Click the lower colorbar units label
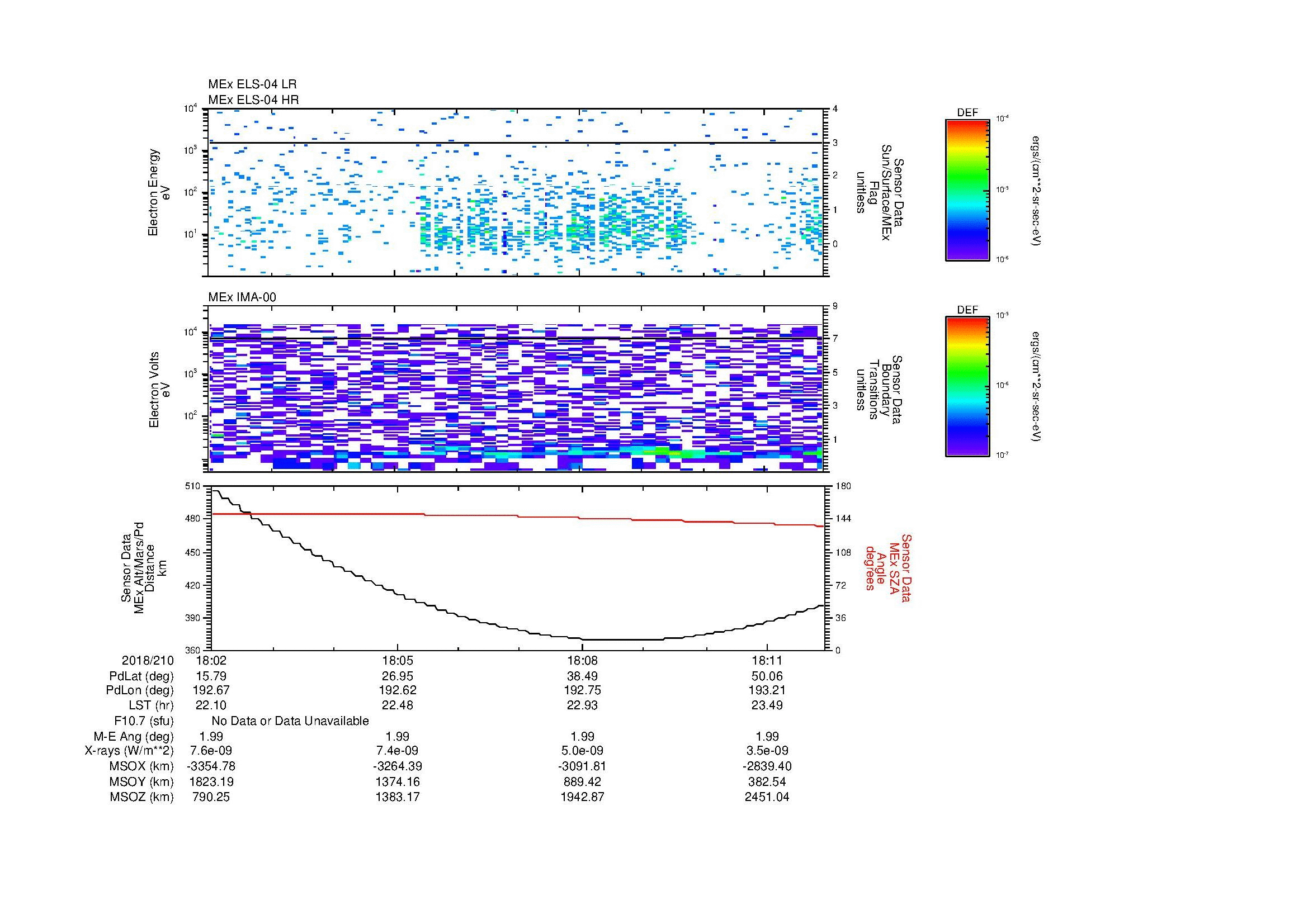1308x924 pixels. point(1036,387)
